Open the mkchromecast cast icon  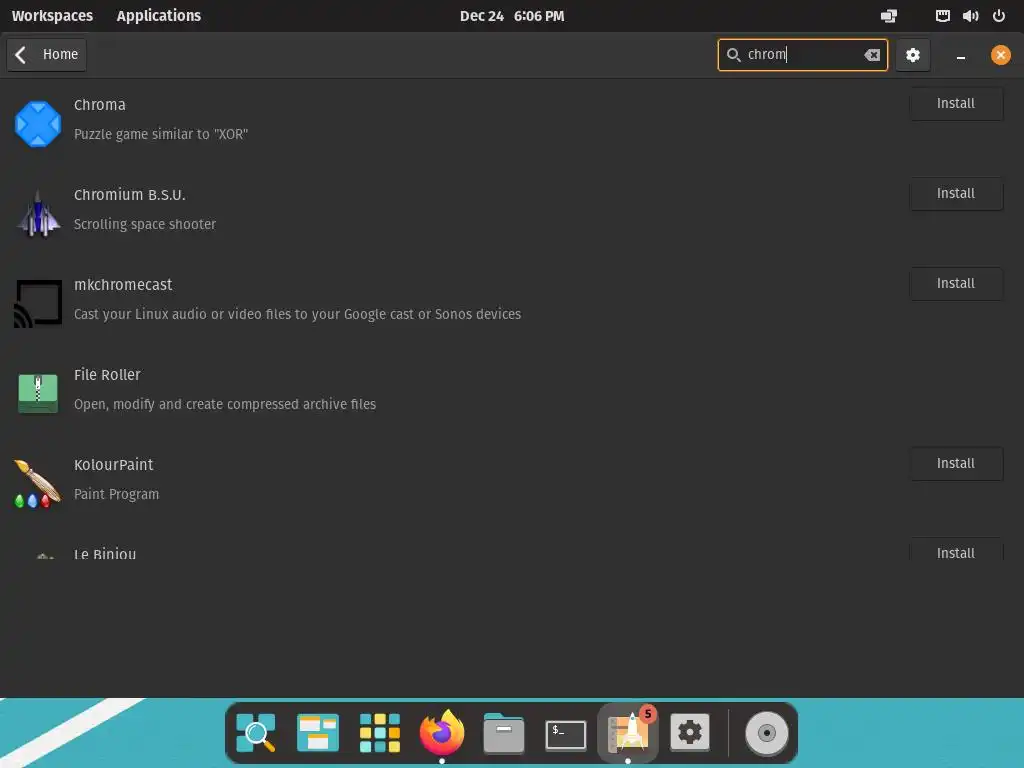[38, 304]
